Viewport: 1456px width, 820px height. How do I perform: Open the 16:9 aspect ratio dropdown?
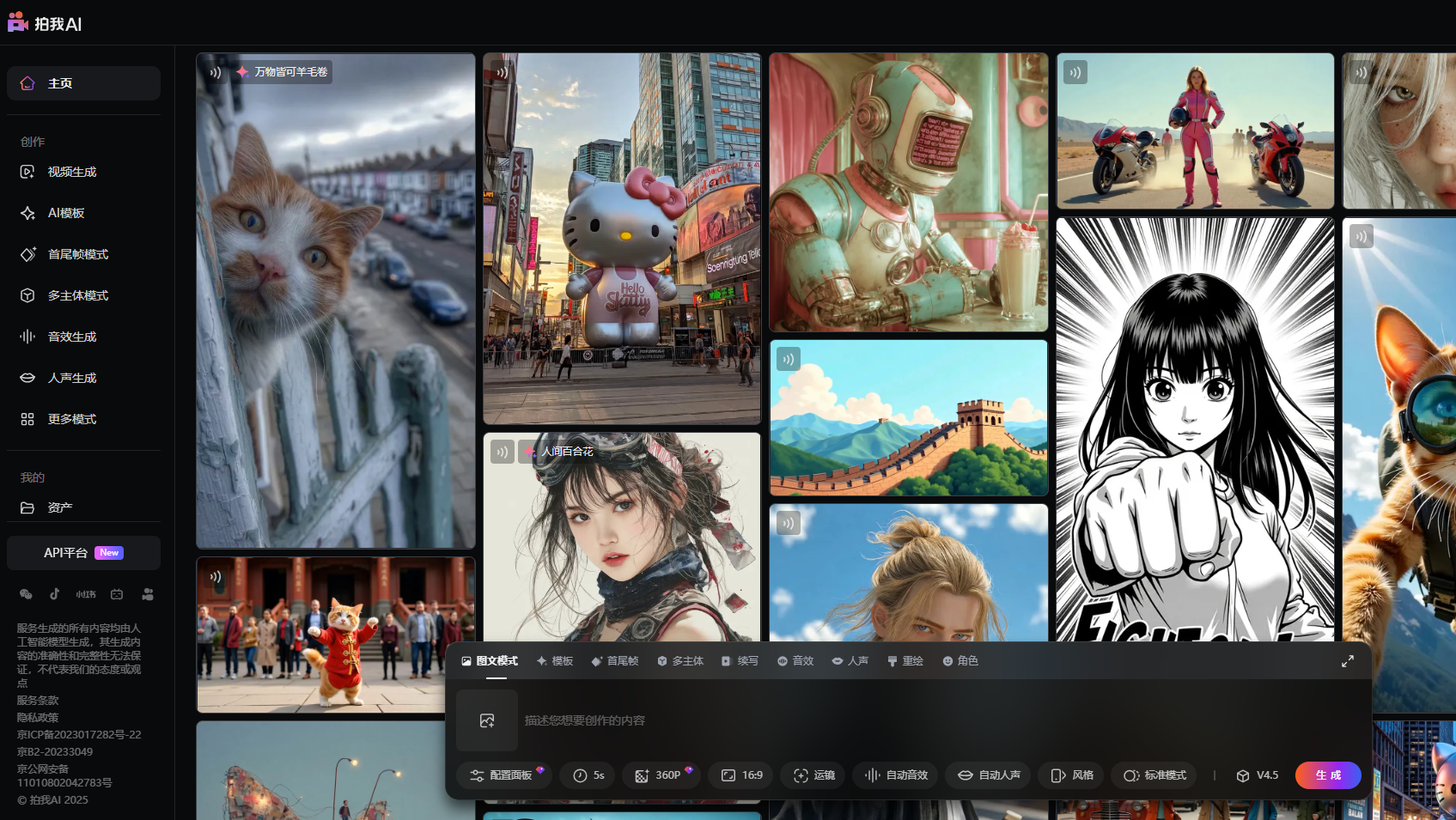(741, 775)
